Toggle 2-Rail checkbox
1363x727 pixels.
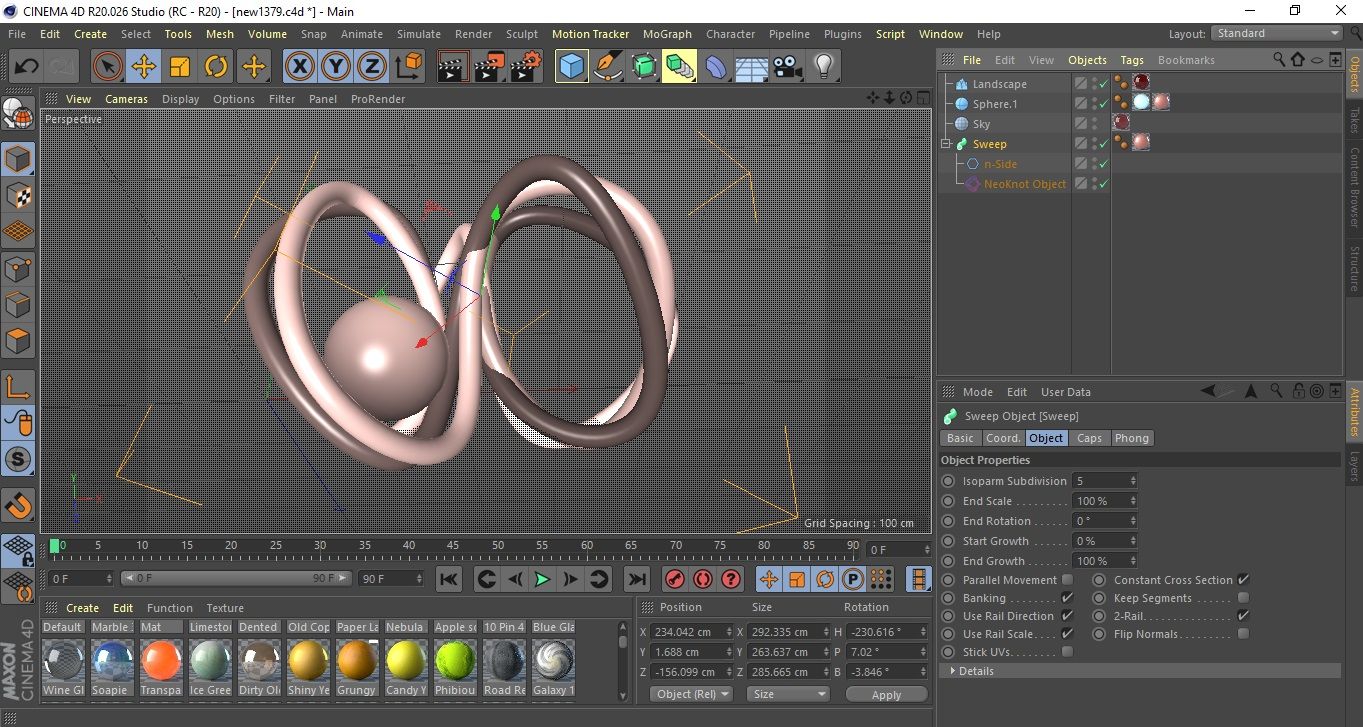pyautogui.click(x=1243, y=616)
